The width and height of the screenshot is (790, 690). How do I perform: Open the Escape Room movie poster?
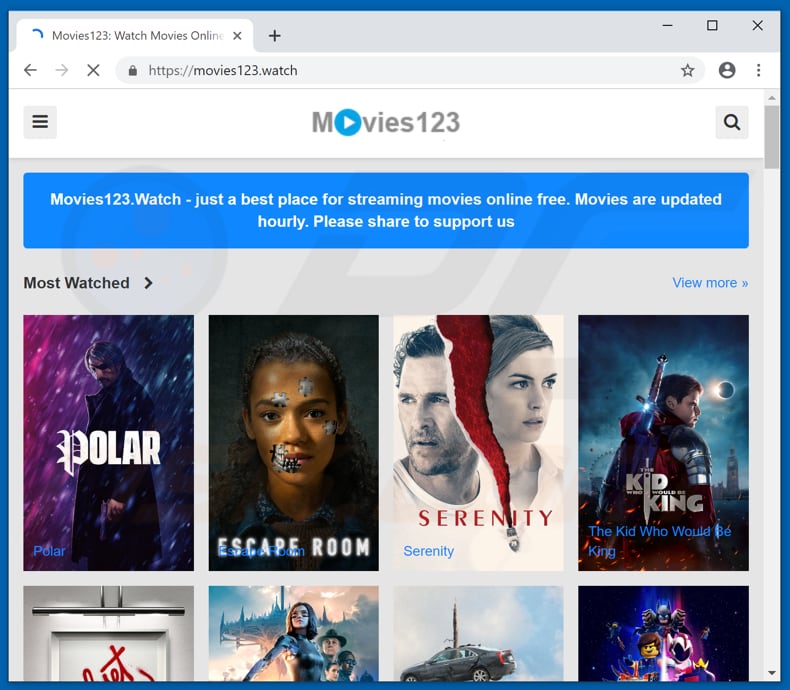click(x=294, y=443)
